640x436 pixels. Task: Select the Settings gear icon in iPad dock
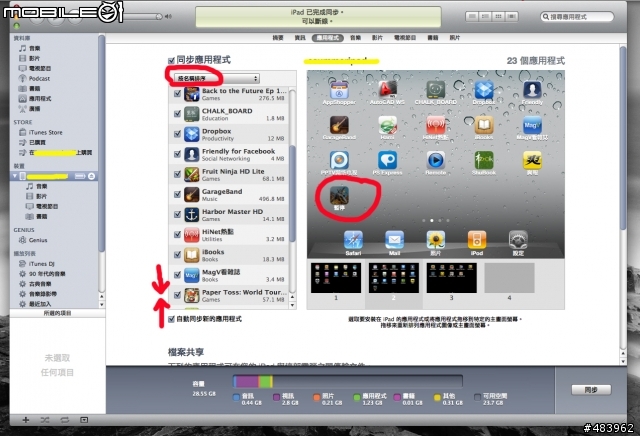(x=518, y=240)
